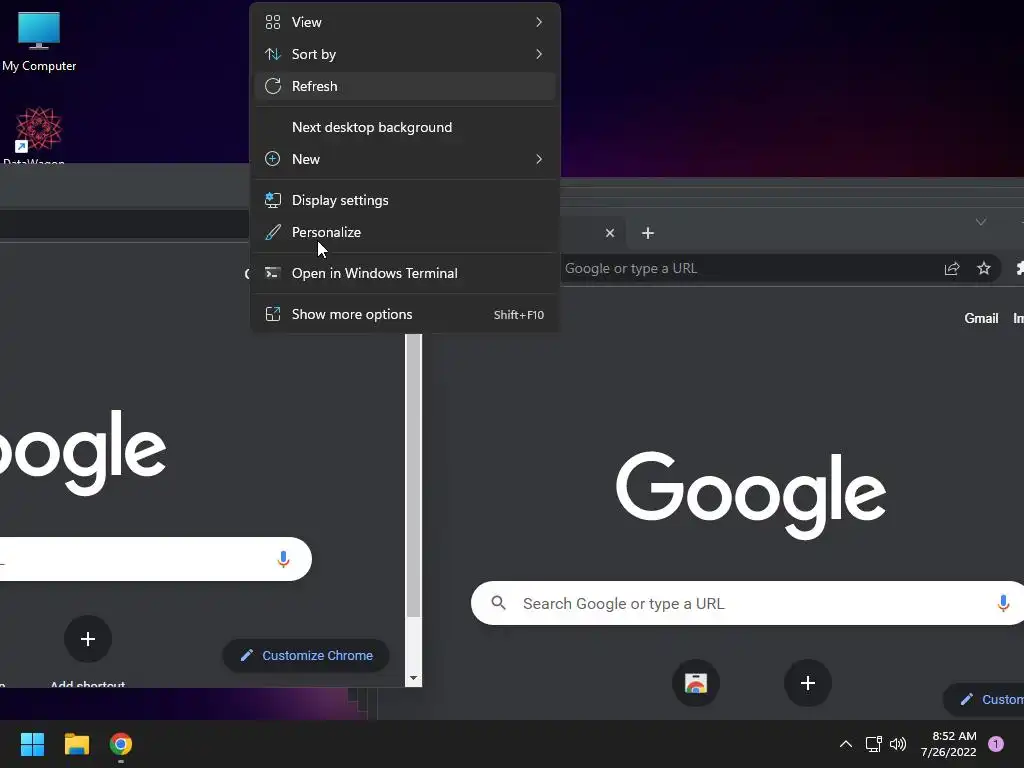Click the tab search chevron in right Chrome
Image resolution: width=1024 pixels, height=768 pixels.
pos(980,222)
